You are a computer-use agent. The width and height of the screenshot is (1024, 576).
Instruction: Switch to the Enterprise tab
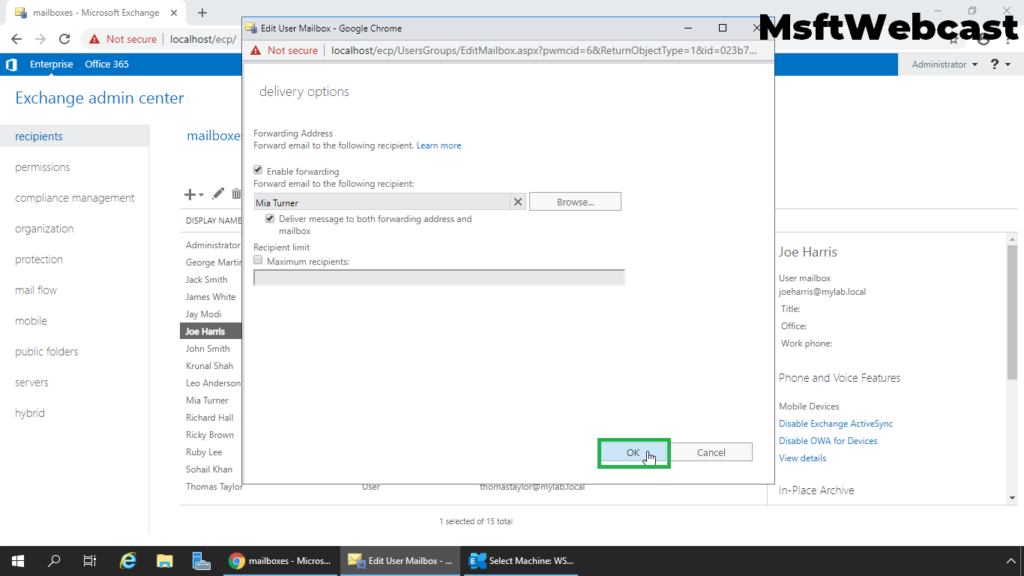pyautogui.click(x=51, y=65)
